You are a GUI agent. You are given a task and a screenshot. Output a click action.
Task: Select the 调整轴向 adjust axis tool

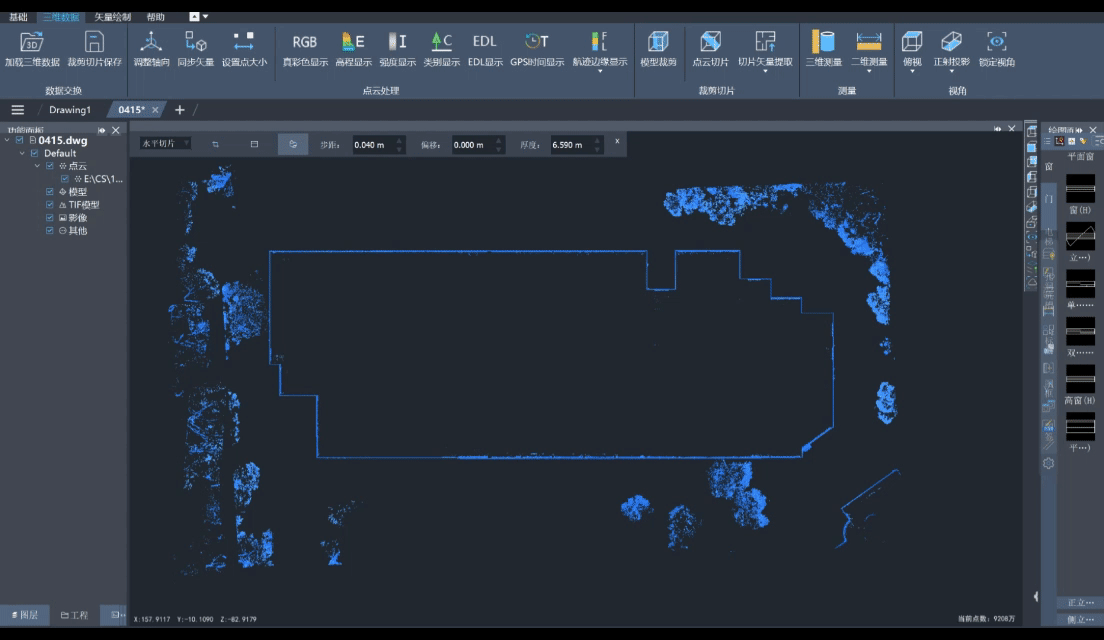click(151, 42)
